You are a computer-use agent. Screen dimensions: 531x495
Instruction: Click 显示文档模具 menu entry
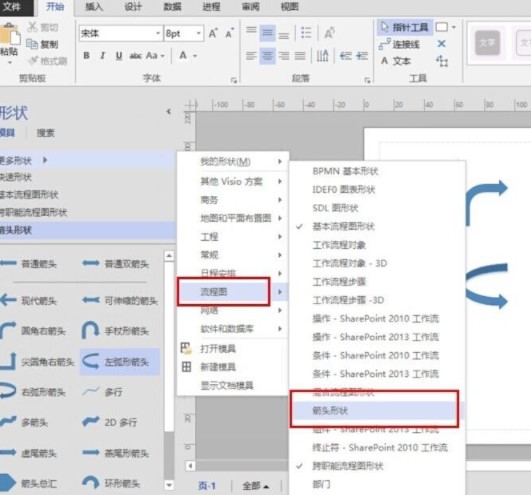pyautogui.click(x=227, y=385)
